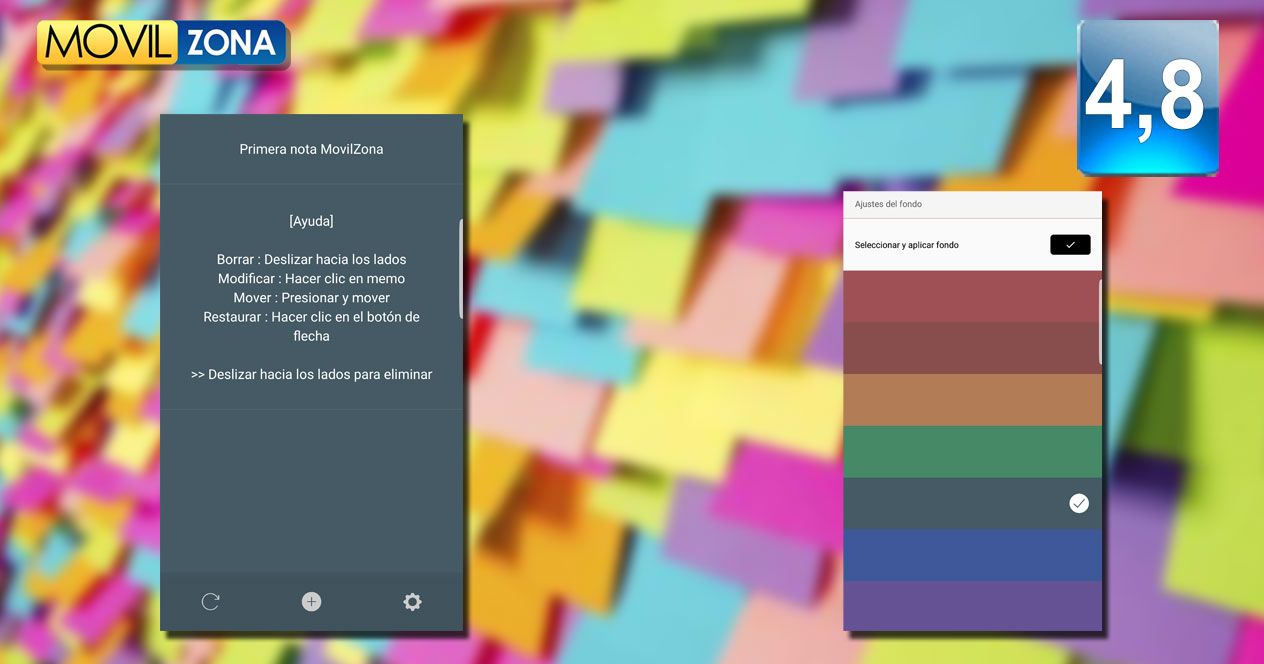Click the color list scrollbar handle
The image size is (1264, 664).
point(1100,321)
